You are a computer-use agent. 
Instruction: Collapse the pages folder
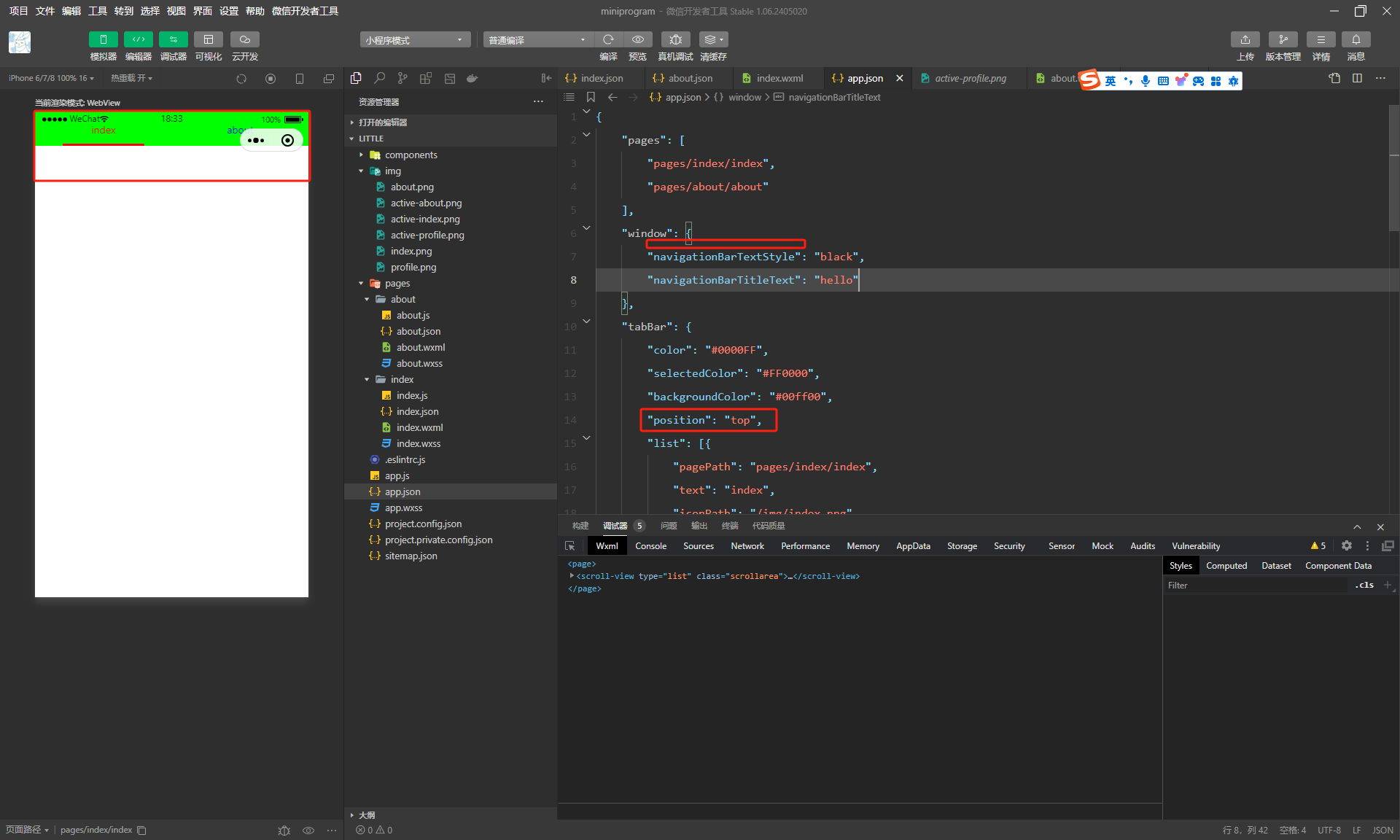click(451, 283)
